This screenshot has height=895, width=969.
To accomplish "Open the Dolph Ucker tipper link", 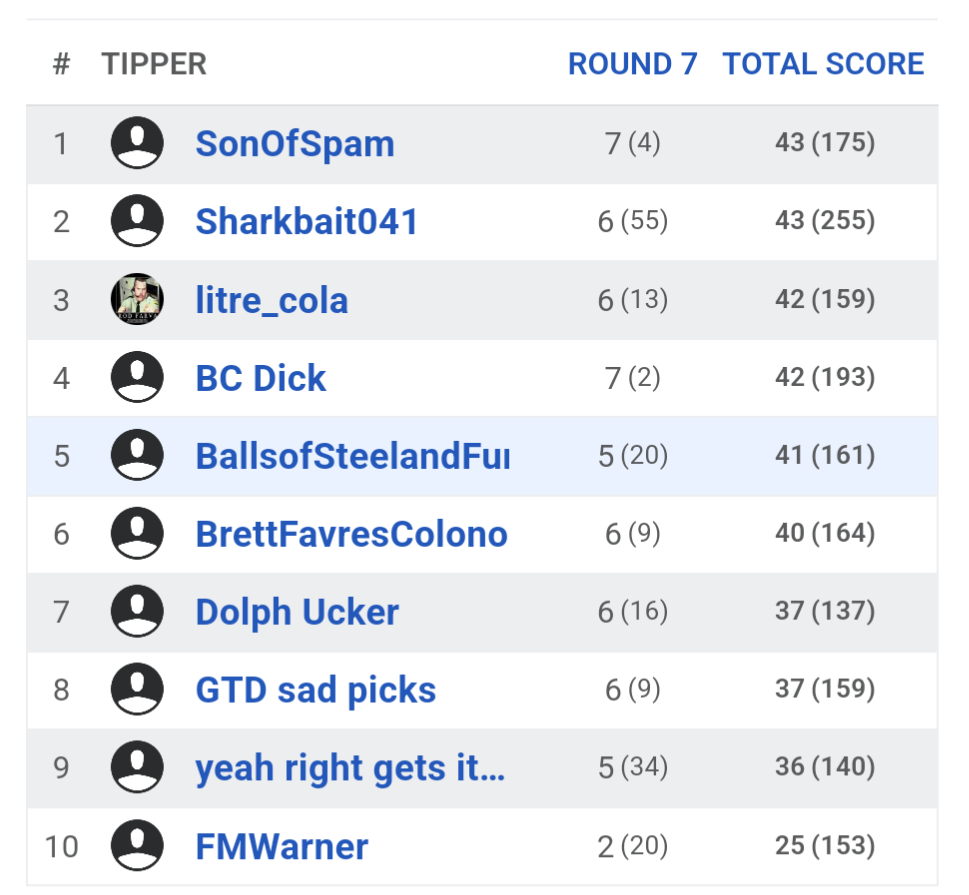I will pyautogui.click(x=297, y=612).
